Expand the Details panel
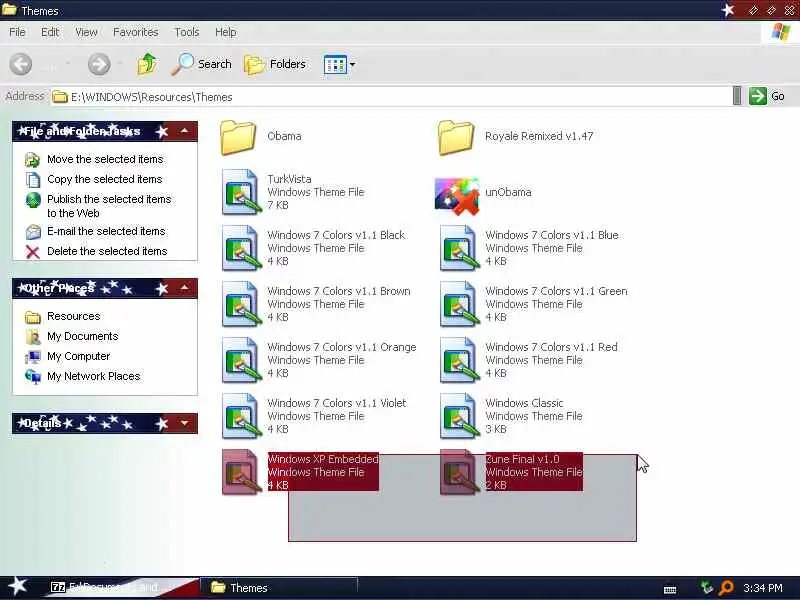 tap(184, 423)
